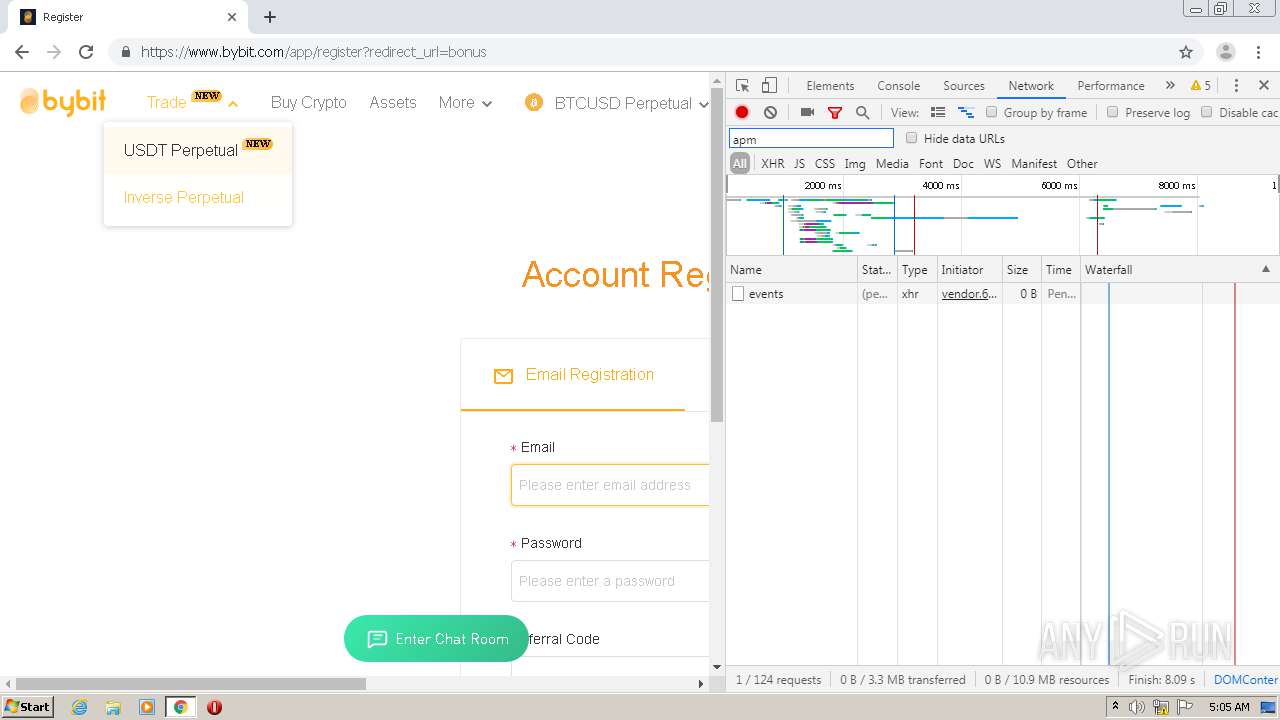This screenshot has height=720, width=1280.
Task: Focus the Password input field
Action: point(610,581)
